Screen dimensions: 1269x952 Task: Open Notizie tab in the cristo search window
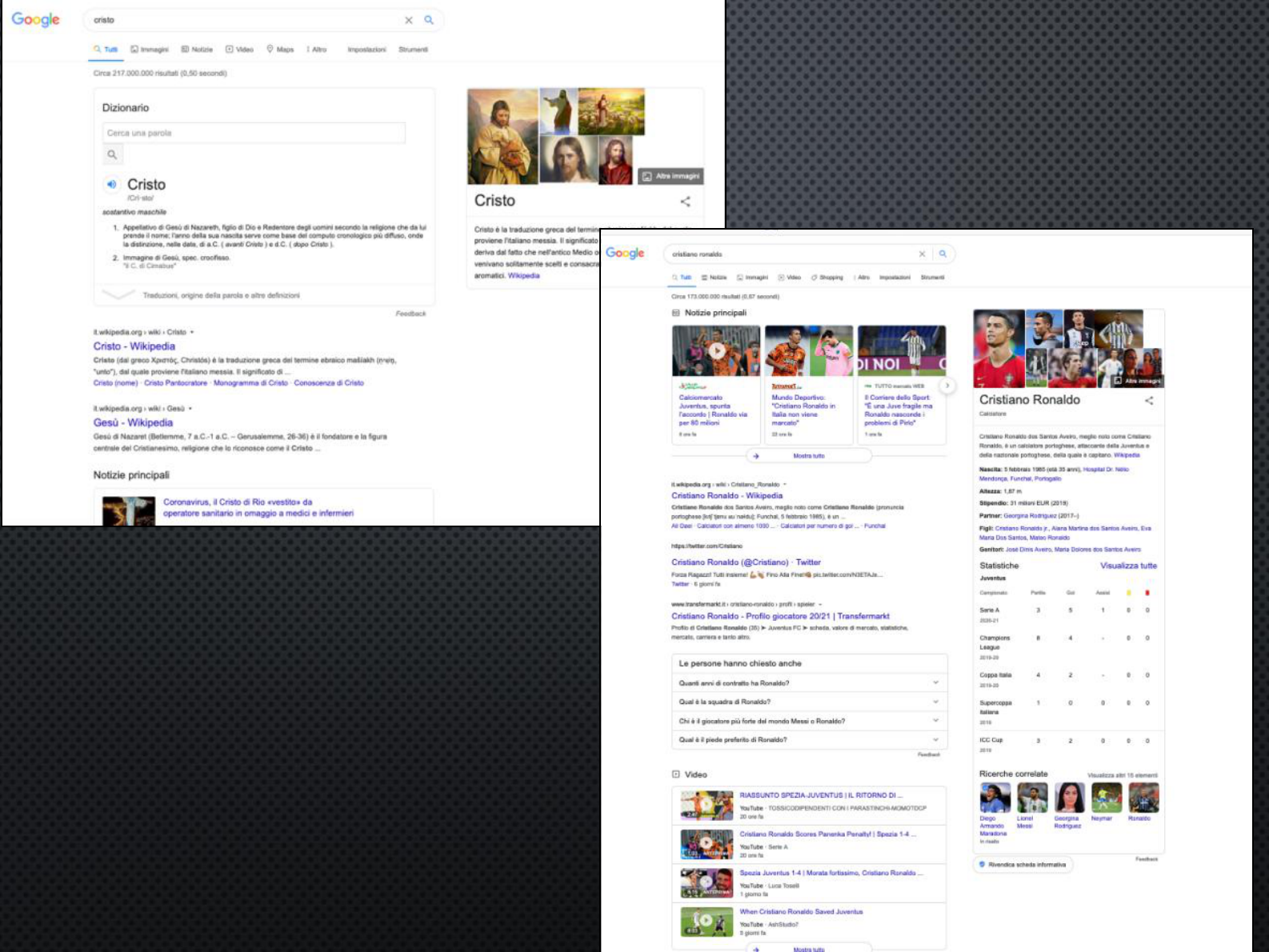[197, 50]
